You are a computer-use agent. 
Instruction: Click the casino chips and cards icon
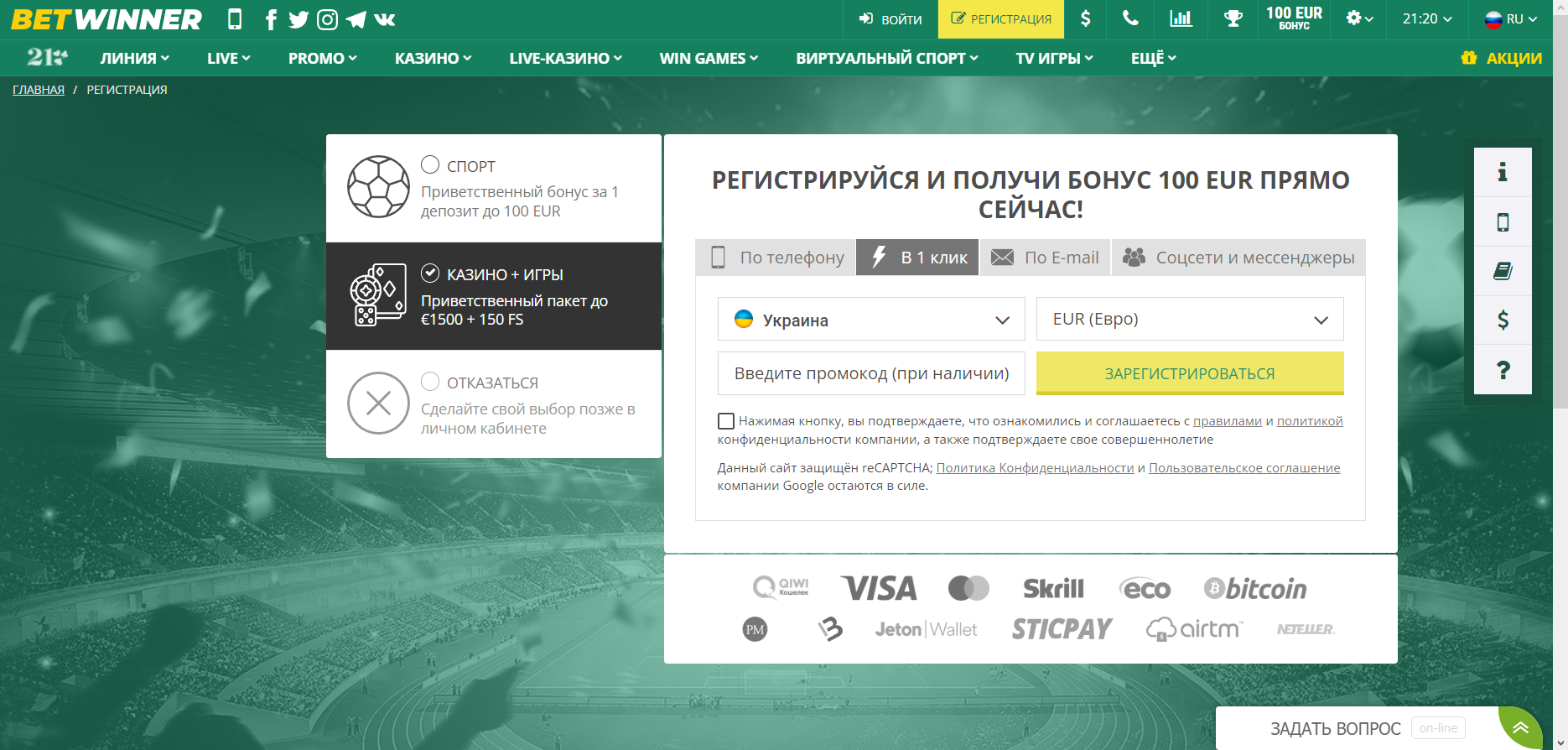click(378, 295)
